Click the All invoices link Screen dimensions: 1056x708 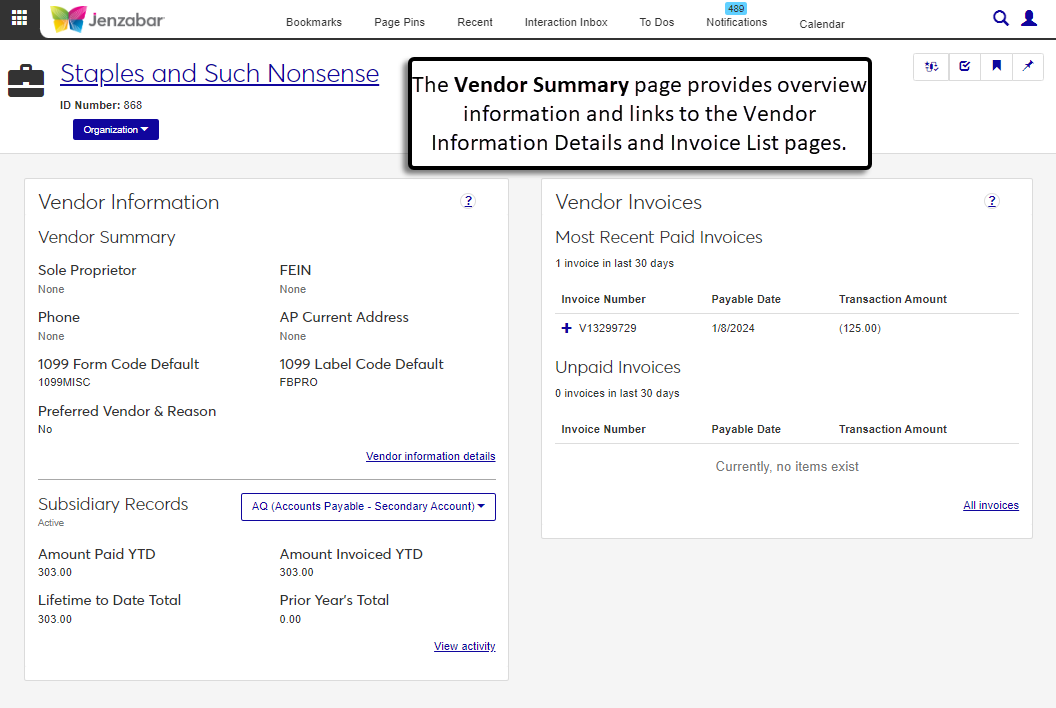pos(990,506)
